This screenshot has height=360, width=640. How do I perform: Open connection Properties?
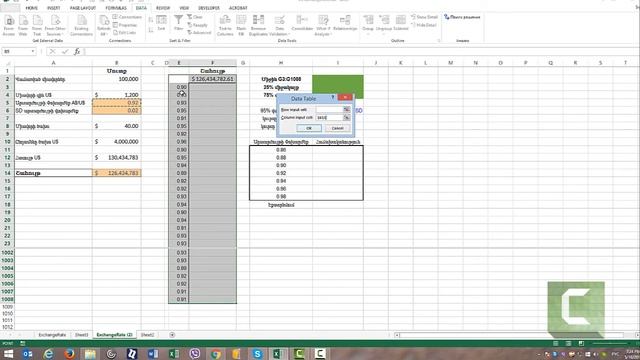pyautogui.click(x=125, y=25)
